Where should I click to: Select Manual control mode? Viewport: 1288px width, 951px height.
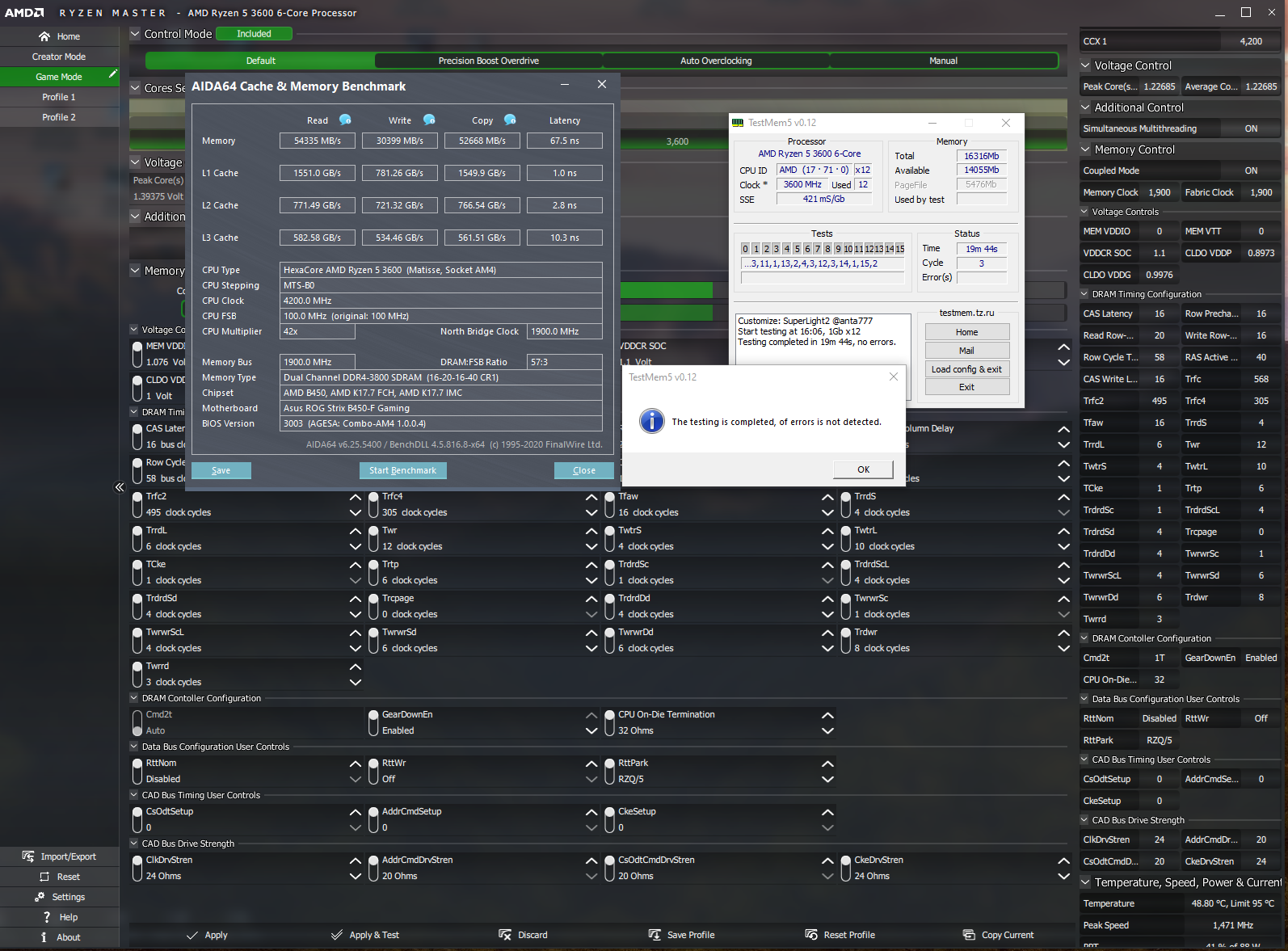pyautogui.click(x=944, y=61)
